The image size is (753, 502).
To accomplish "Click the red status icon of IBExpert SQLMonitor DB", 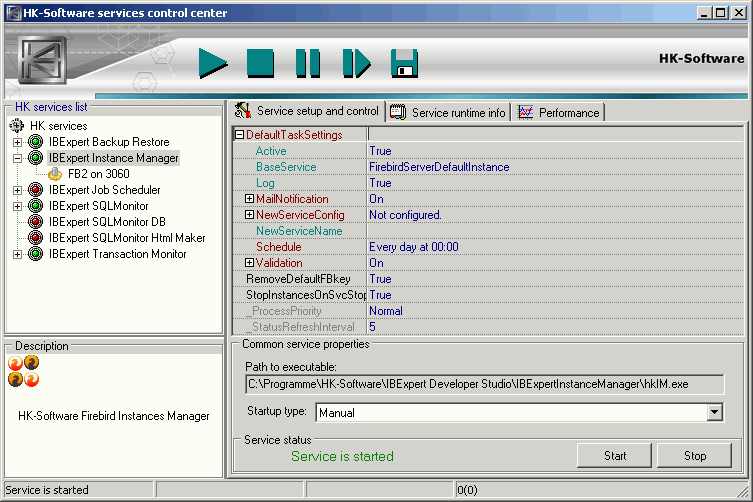I will tap(35, 221).
